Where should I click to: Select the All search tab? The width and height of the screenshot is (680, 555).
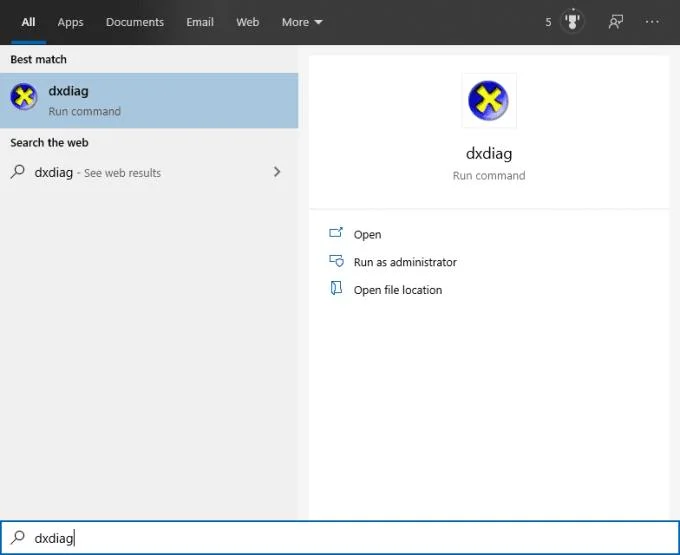tap(28, 22)
